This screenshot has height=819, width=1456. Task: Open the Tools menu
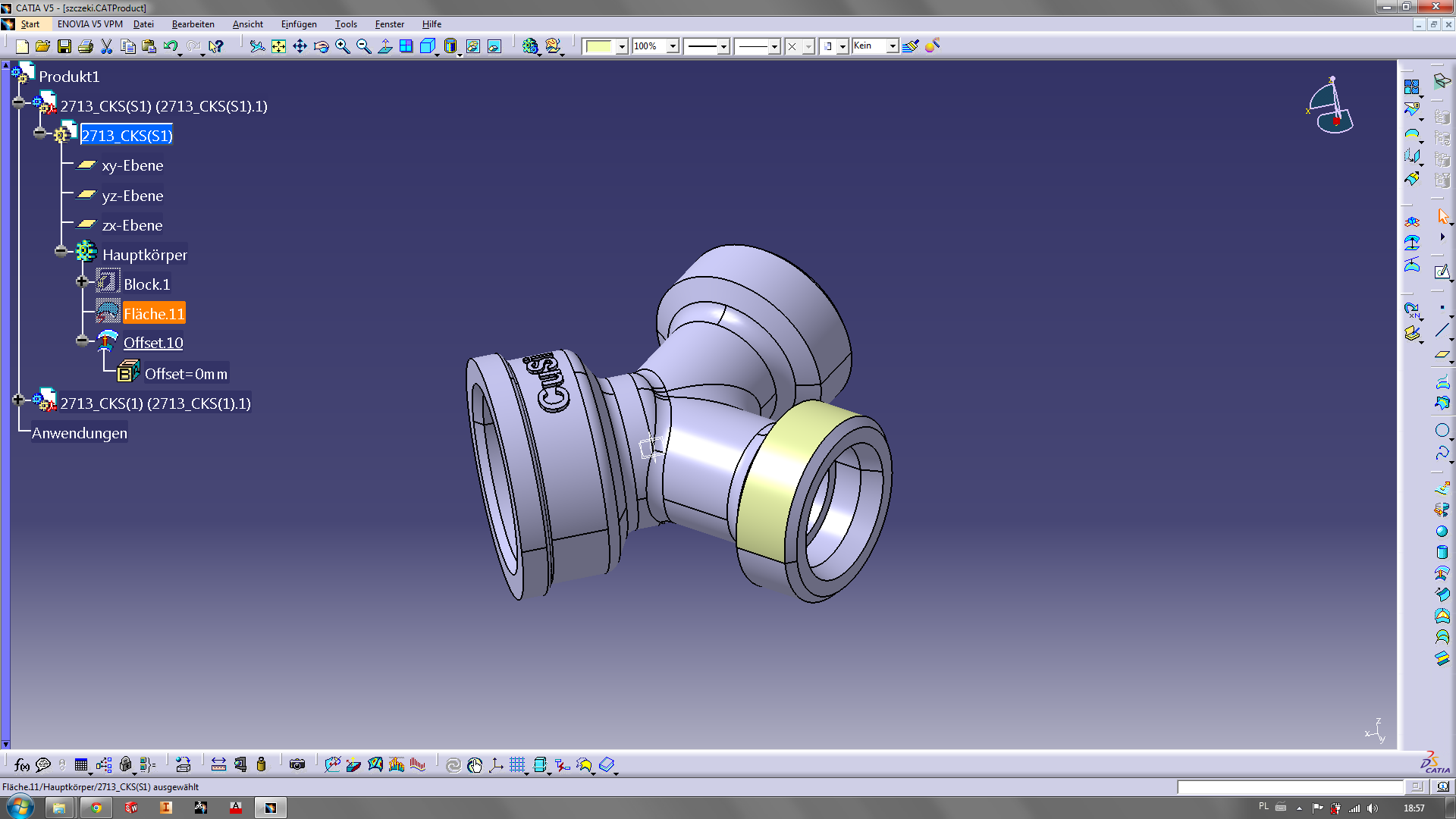point(346,24)
